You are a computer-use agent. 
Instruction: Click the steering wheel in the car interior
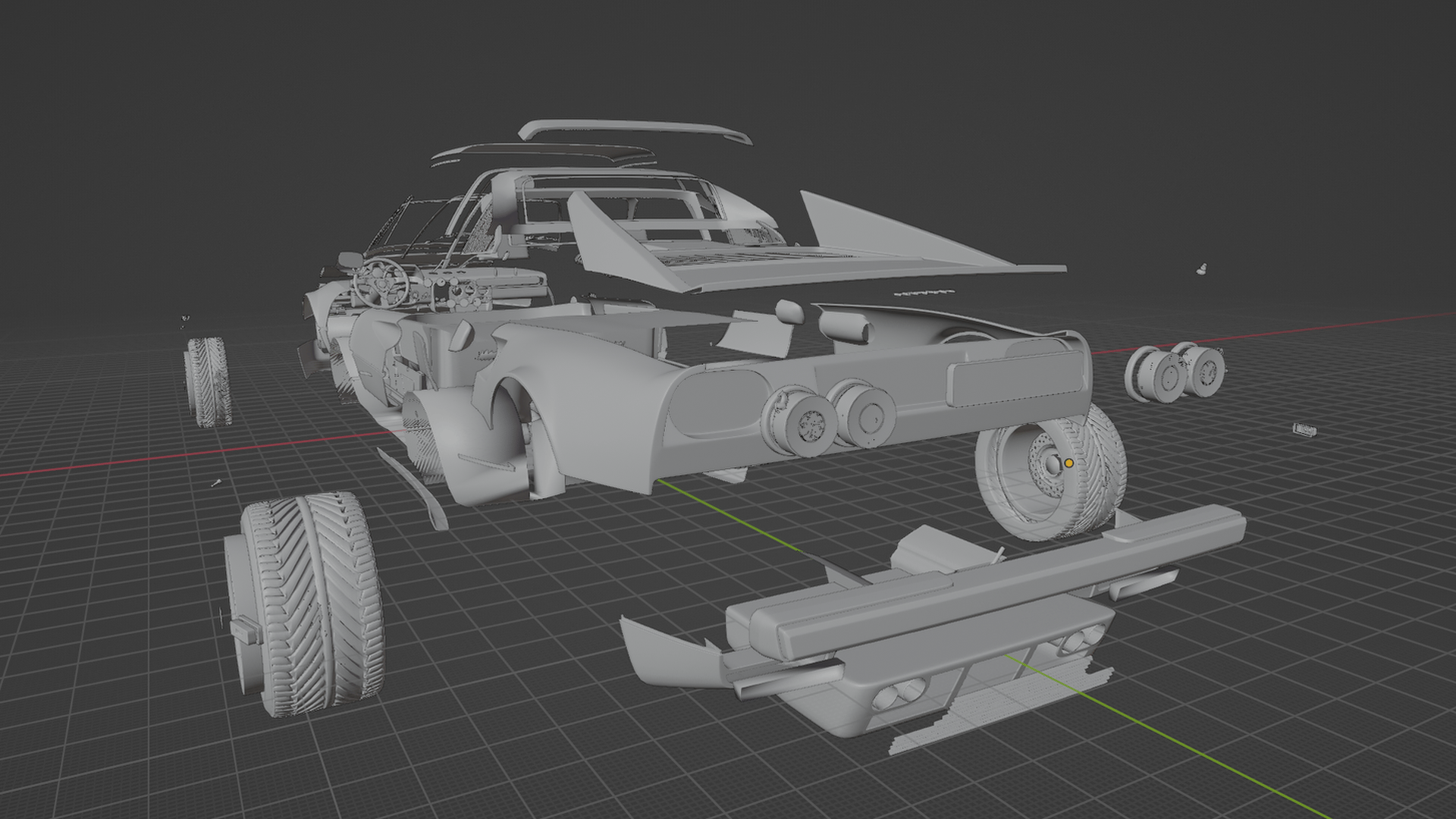coord(381,281)
